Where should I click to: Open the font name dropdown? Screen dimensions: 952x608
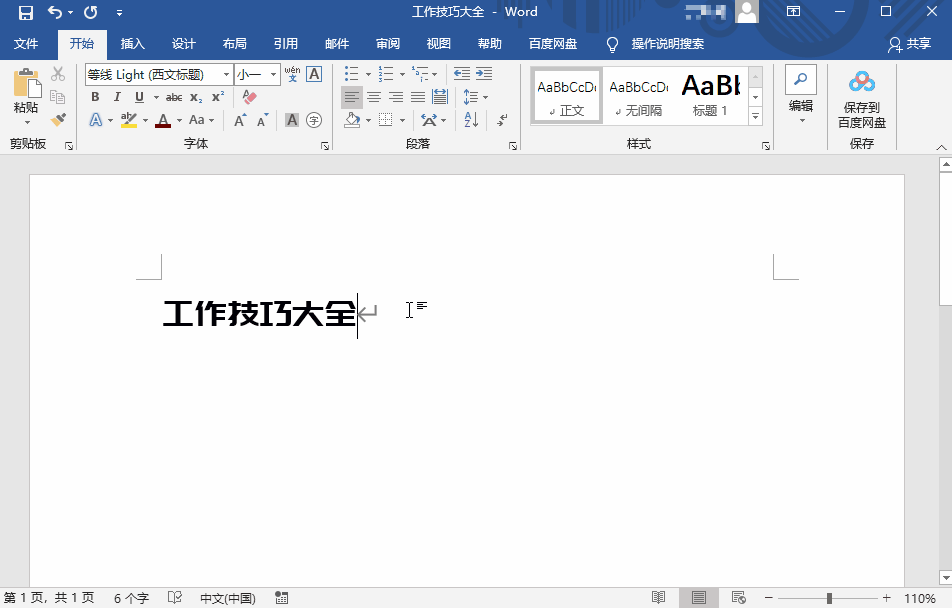(226, 75)
